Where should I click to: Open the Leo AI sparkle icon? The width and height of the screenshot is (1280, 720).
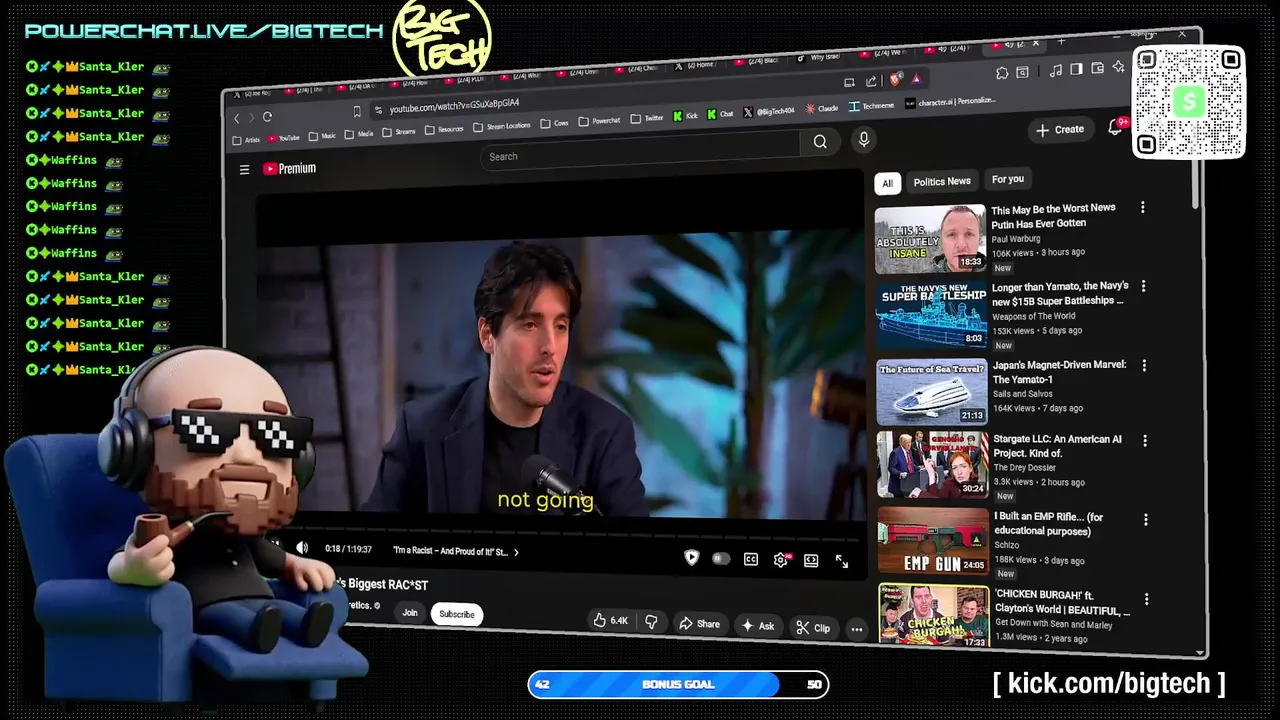tap(1118, 67)
